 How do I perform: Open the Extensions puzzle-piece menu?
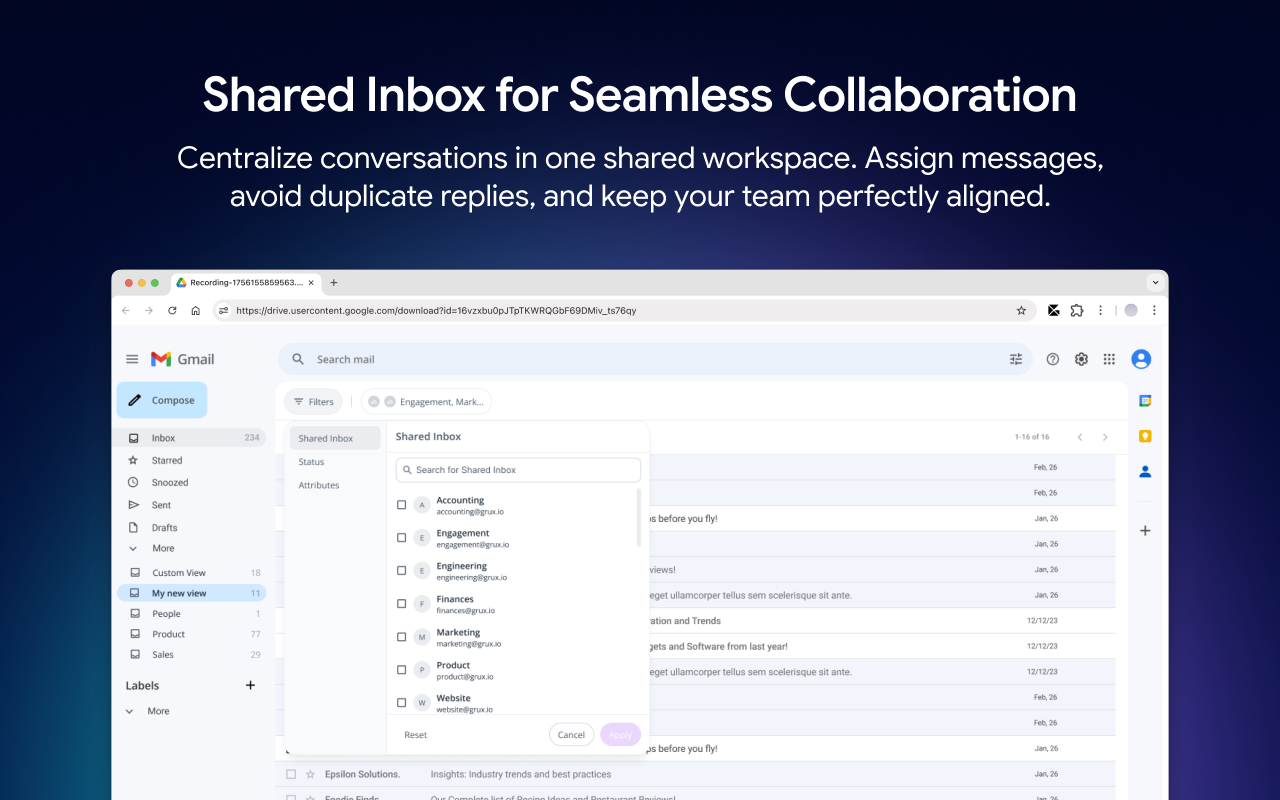pos(1077,311)
